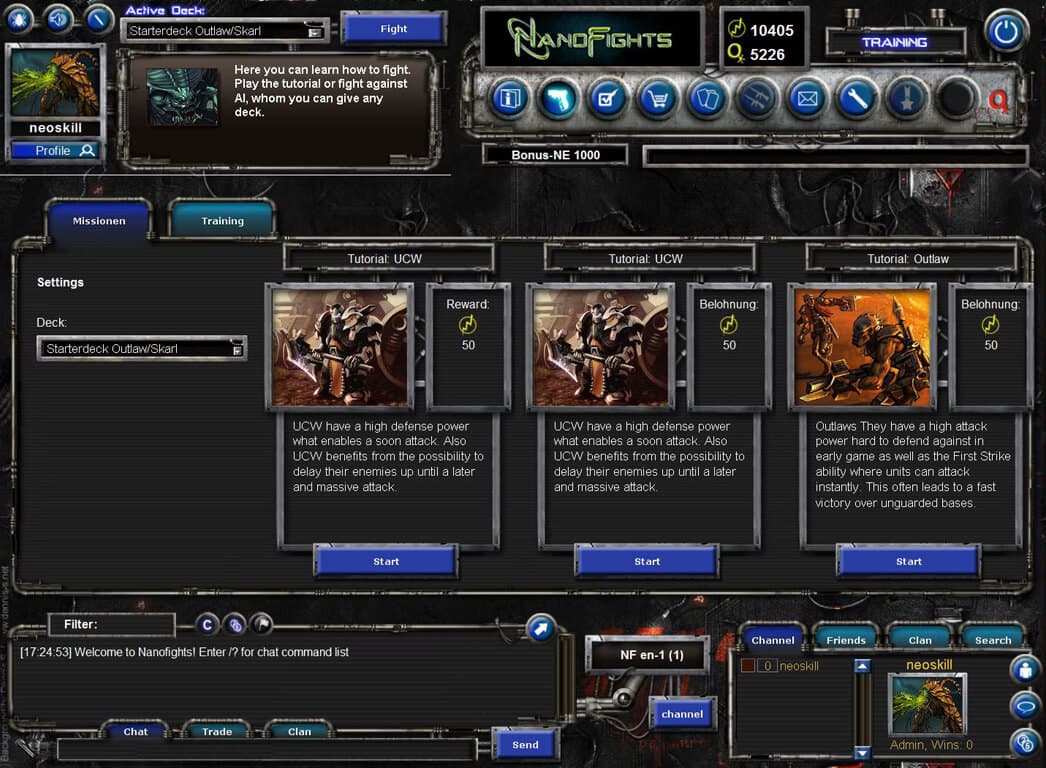Screen dimensions: 1046x768
Task: Open the Clan chat tab
Action: (300, 731)
